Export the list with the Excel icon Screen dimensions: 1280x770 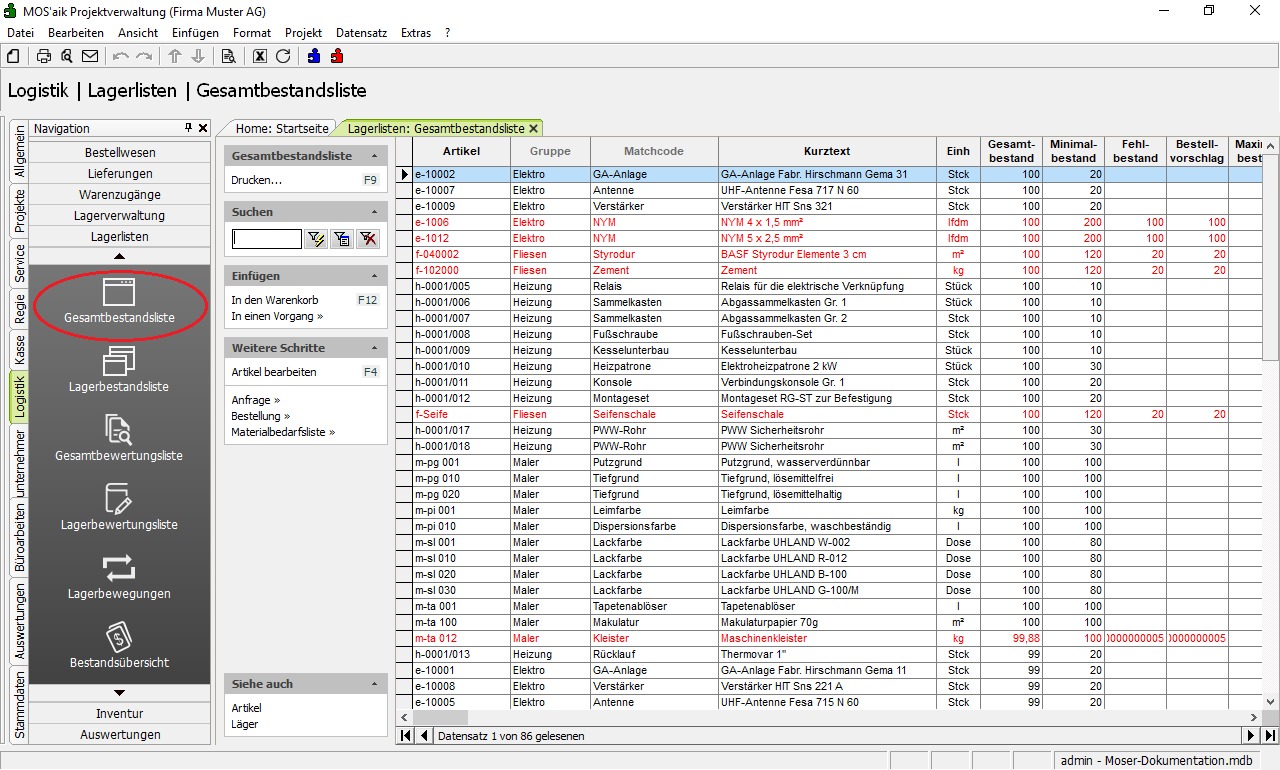click(260, 56)
